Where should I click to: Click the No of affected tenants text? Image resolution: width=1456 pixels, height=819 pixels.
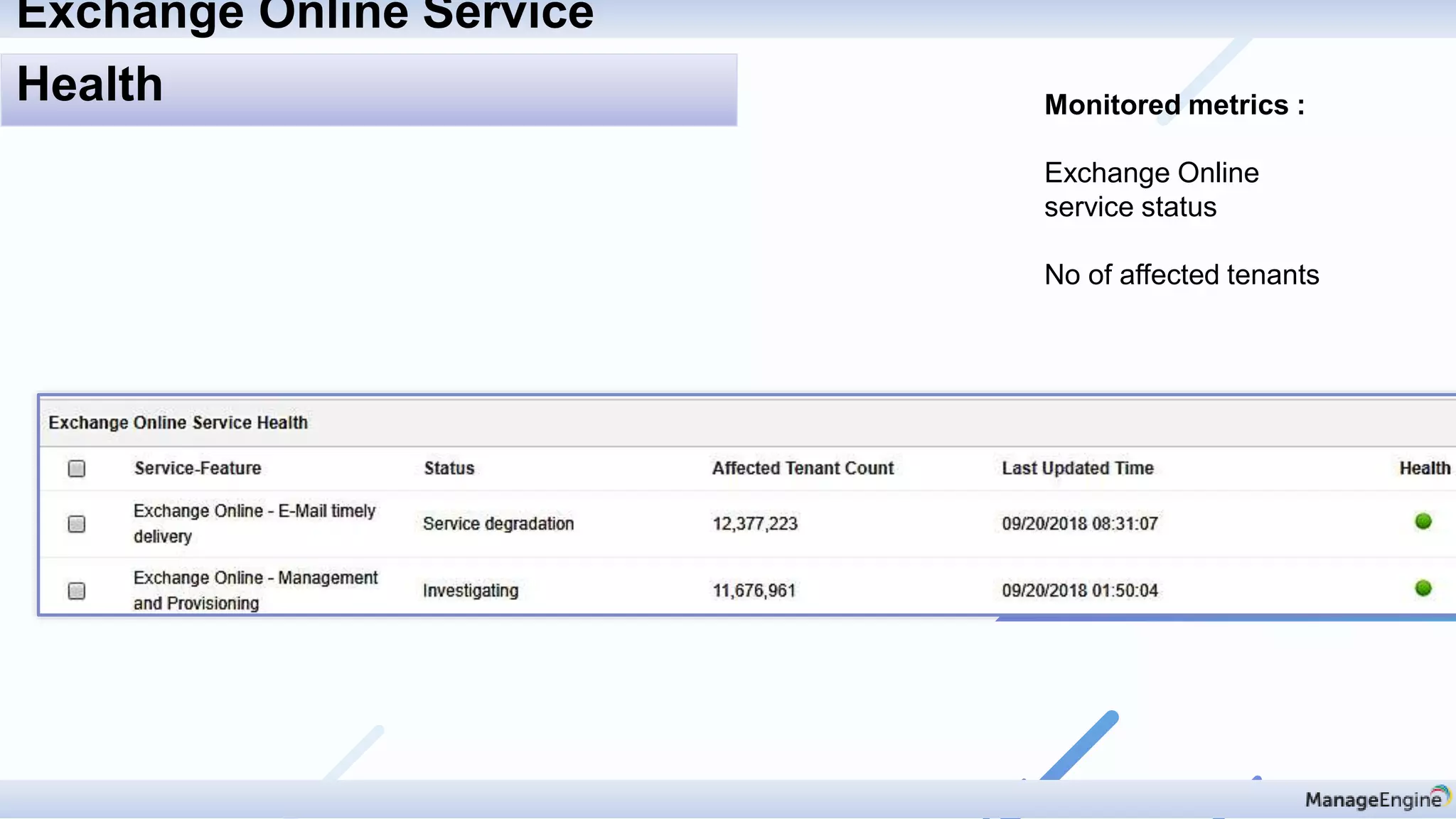tap(1182, 275)
